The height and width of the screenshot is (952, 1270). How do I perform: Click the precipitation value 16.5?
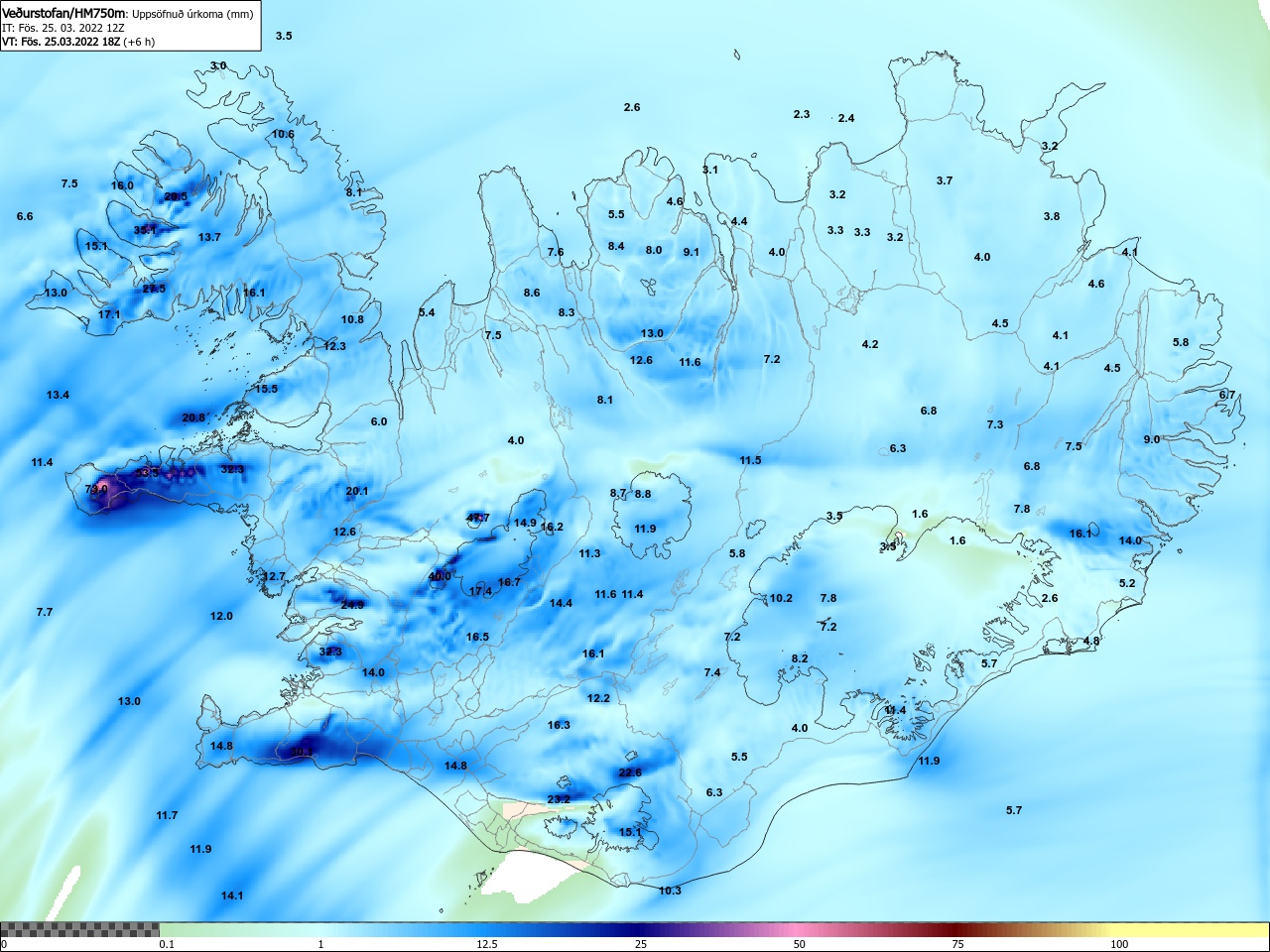(x=477, y=638)
